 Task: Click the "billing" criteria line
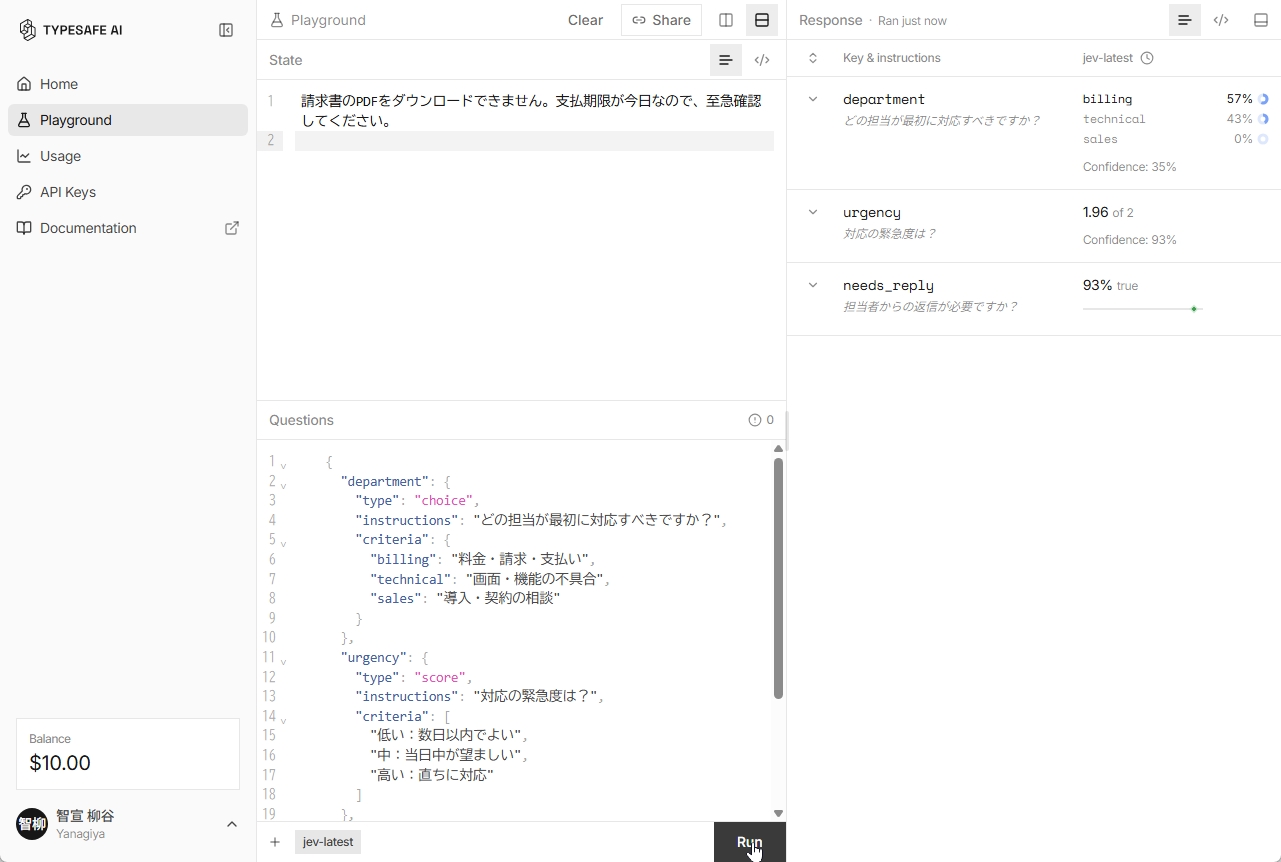(x=482, y=559)
